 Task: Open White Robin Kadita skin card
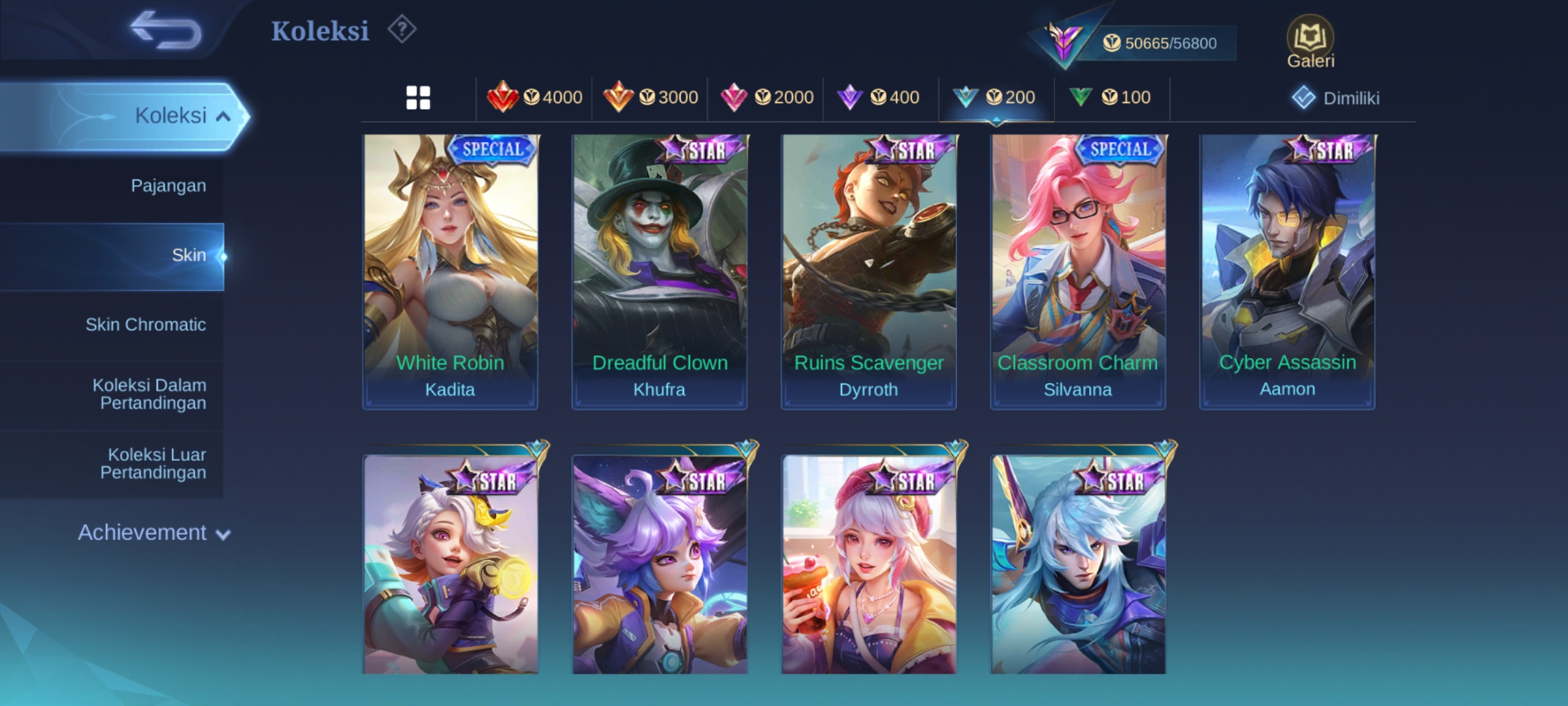pyautogui.click(x=450, y=272)
